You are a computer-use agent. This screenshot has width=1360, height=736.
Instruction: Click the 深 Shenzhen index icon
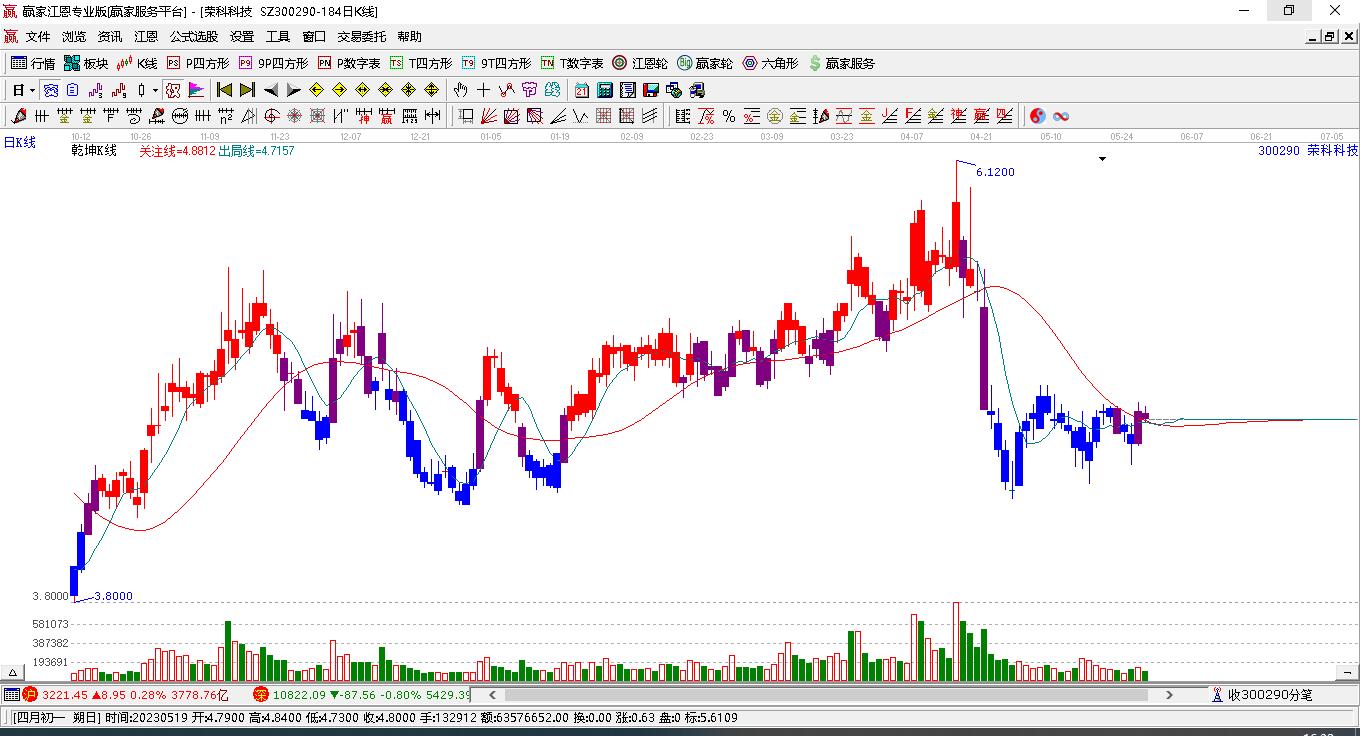tap(260, 694)
